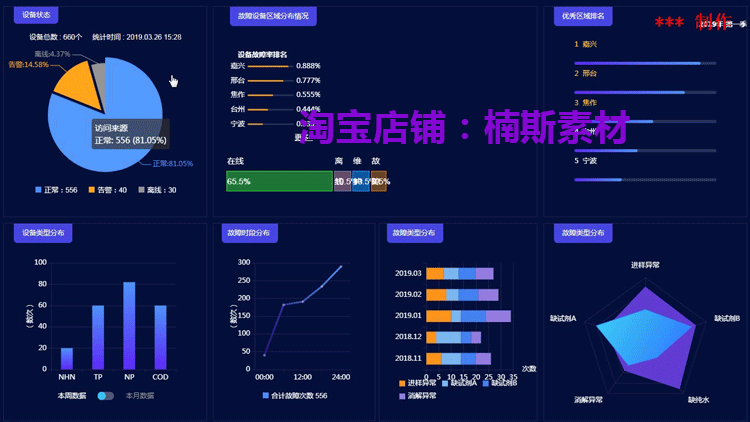Click the line chart point at 24:00

[341, 267]
